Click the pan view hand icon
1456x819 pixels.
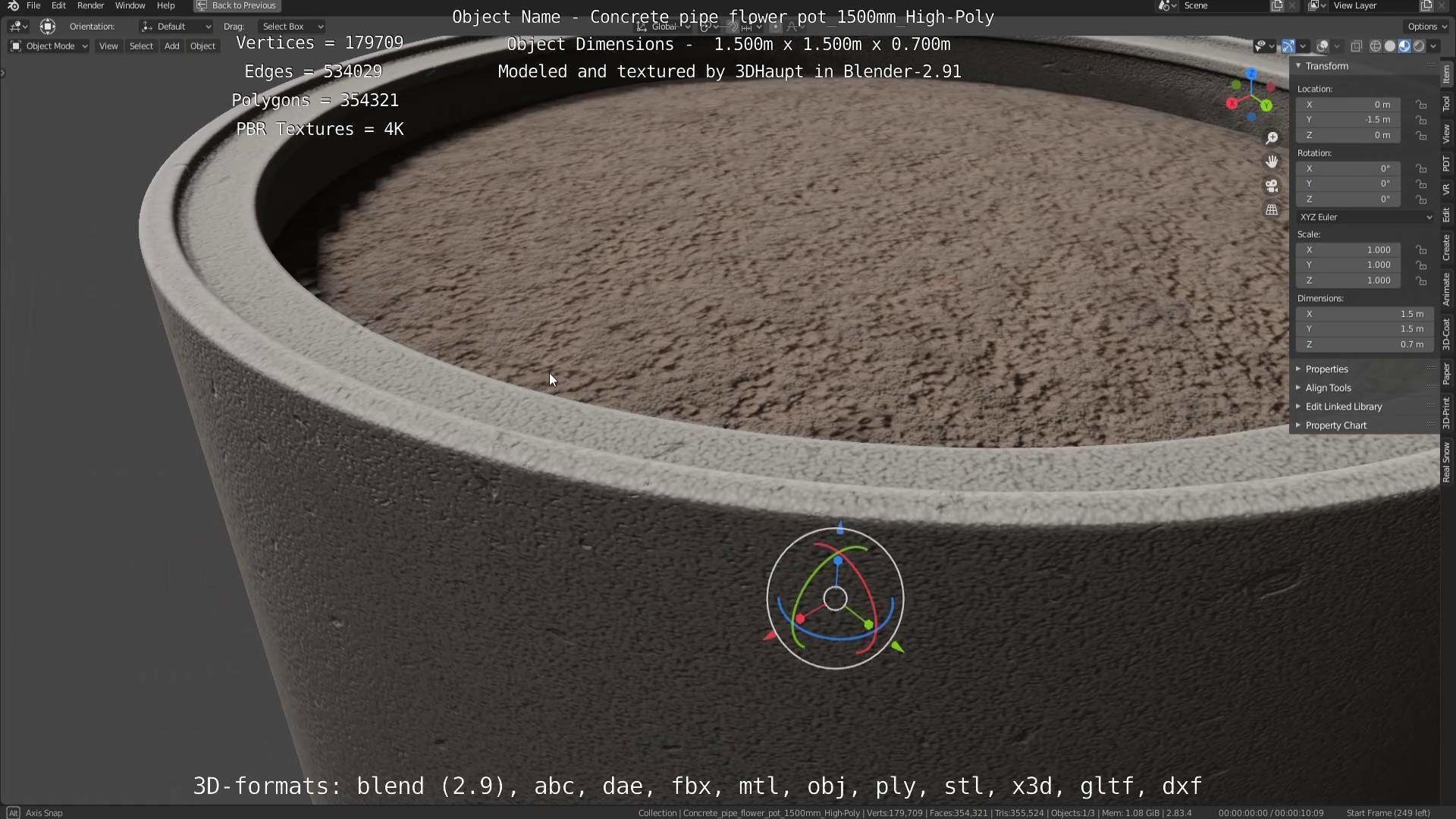pyautogui.click(x=1272, y=162)
